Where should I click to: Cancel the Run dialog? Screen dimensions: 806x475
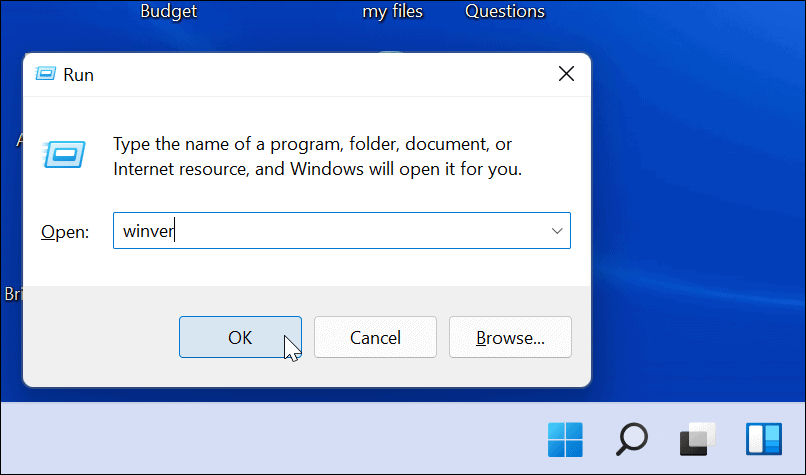(x=375, y=337)
